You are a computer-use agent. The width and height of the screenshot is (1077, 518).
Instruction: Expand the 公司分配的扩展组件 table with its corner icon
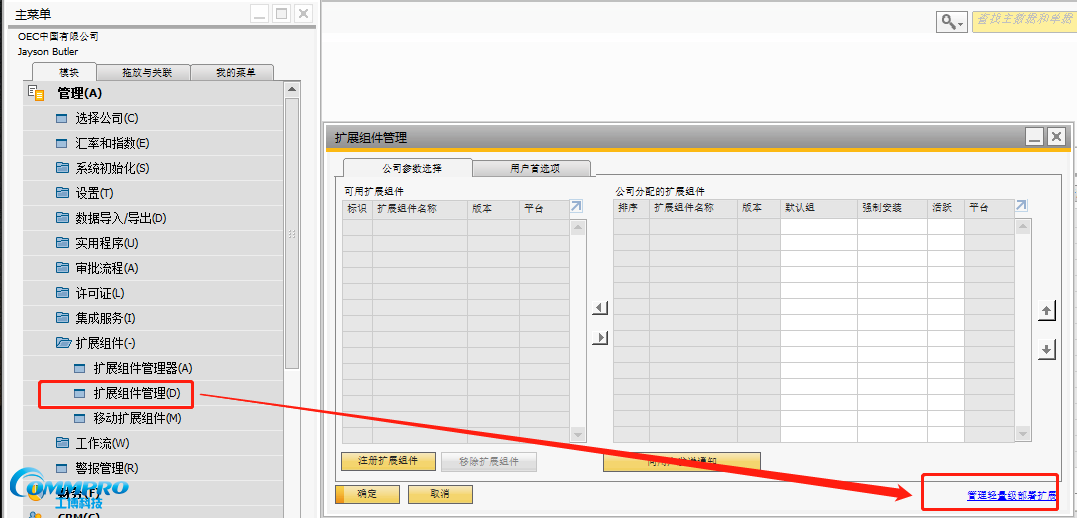pos(1021,207)
